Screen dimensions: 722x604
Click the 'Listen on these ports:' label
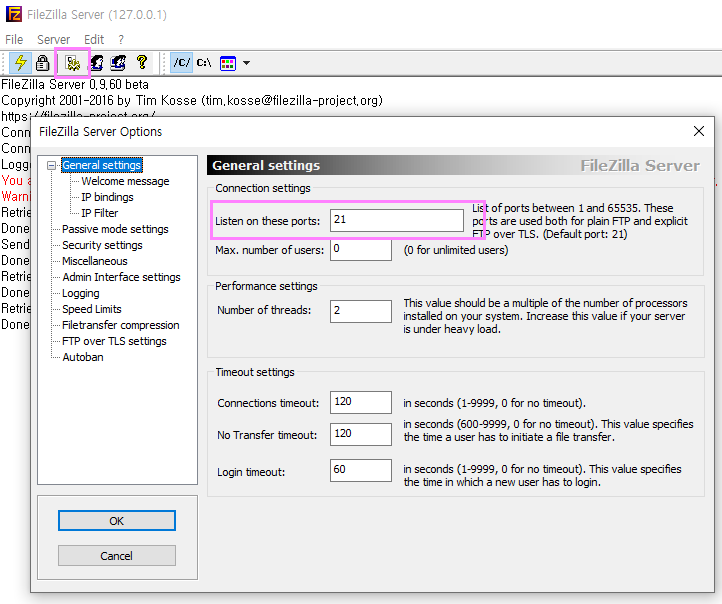tap(268, 221)
